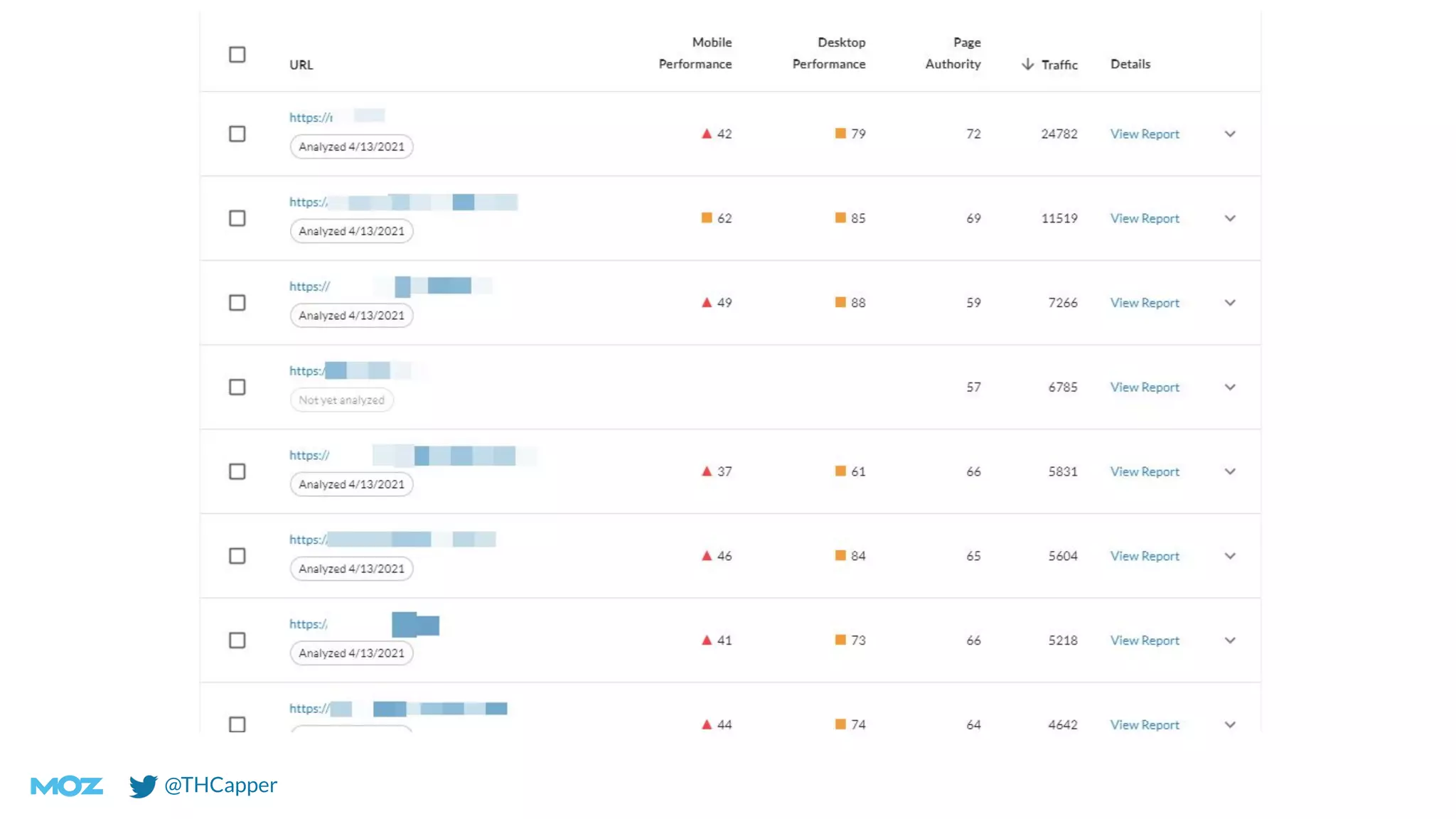Select checkbox of the not yet analyzed row
This screenshot has height=819, width=1456.
tap(237, 387)
